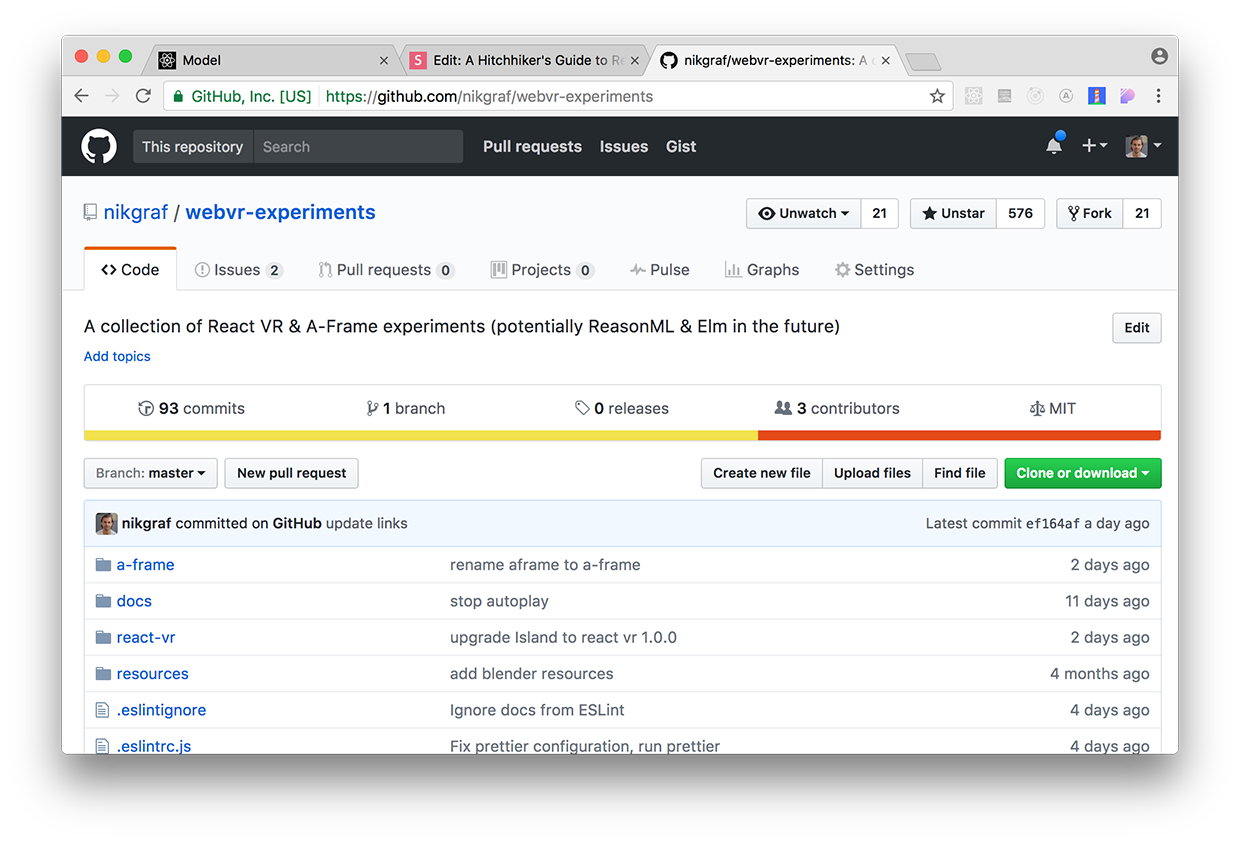
Task: Click the address bar URL
Action: point(489,96)
